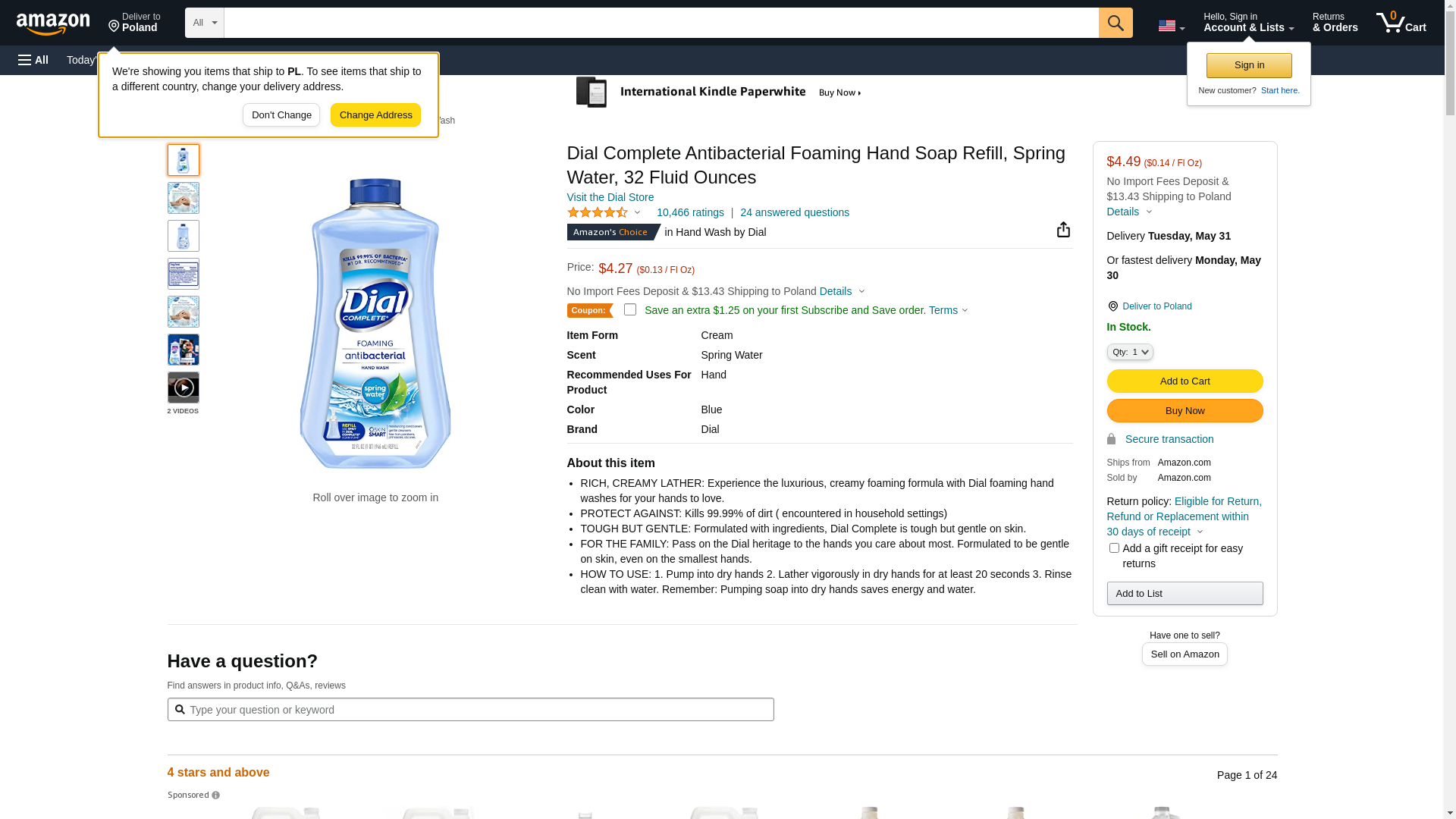This screenshot has width=1456, height=819.
Task: Expand the search category All dropdown
Action: (205, 23)
